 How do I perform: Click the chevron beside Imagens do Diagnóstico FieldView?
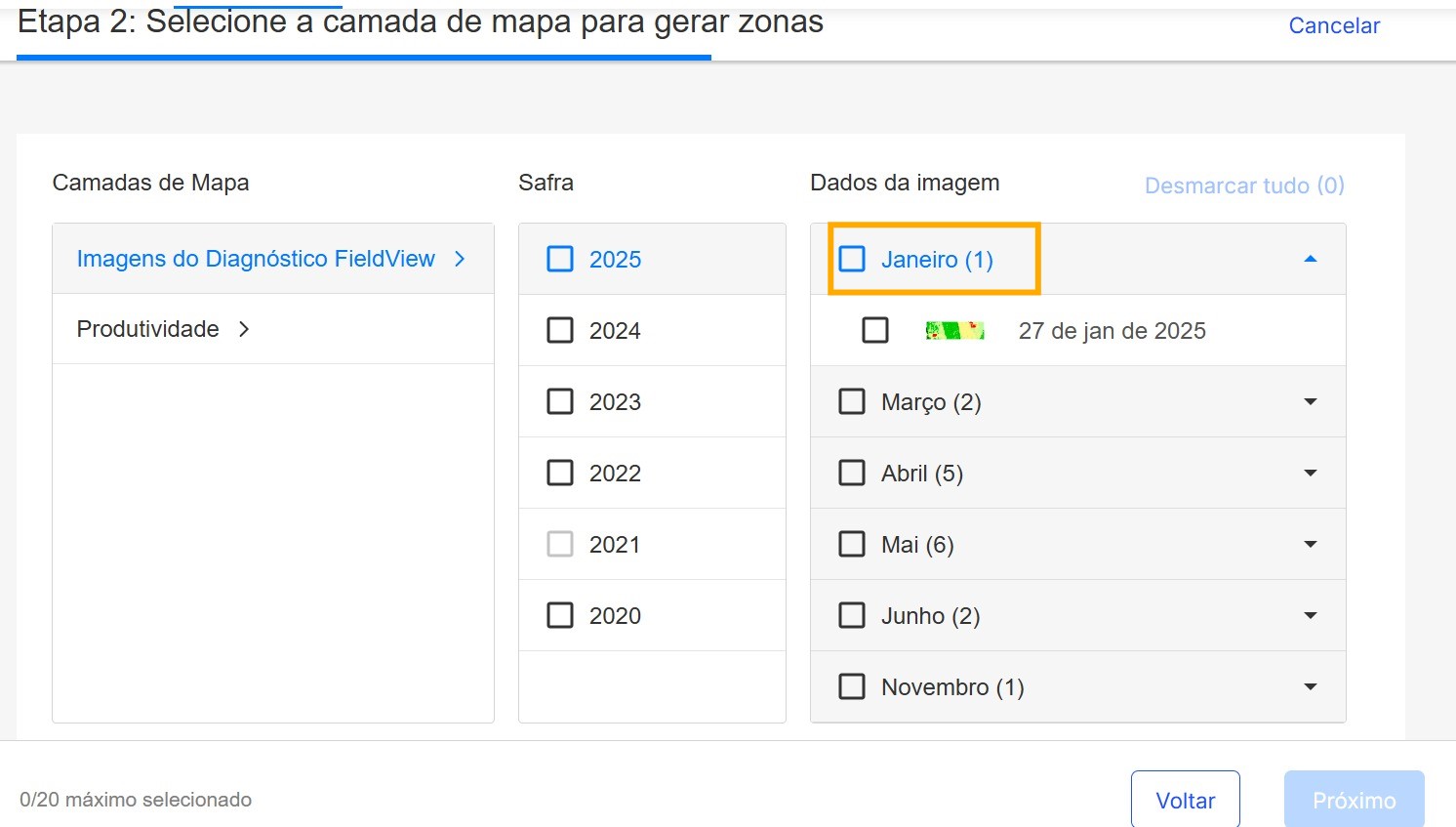[460, 259]
